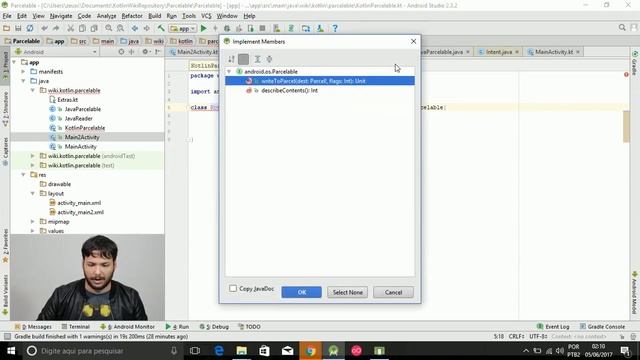Image resolution: width=640 pixels, height=360 pixels.
Task: Click the Help question mark icon
Action: (335, 28)
